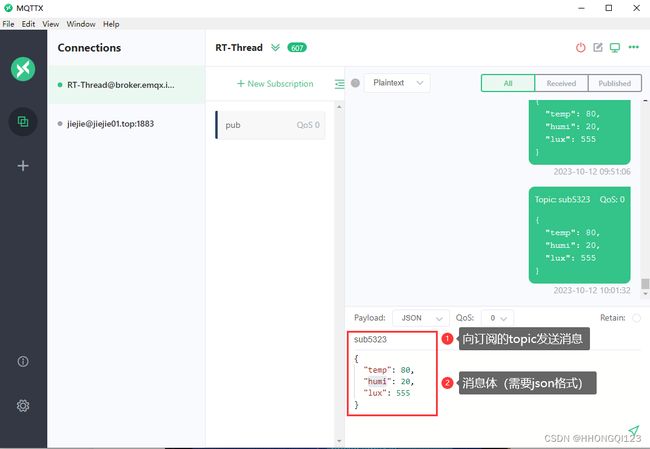
Task: Open the File menu
Action: (8, 24)
